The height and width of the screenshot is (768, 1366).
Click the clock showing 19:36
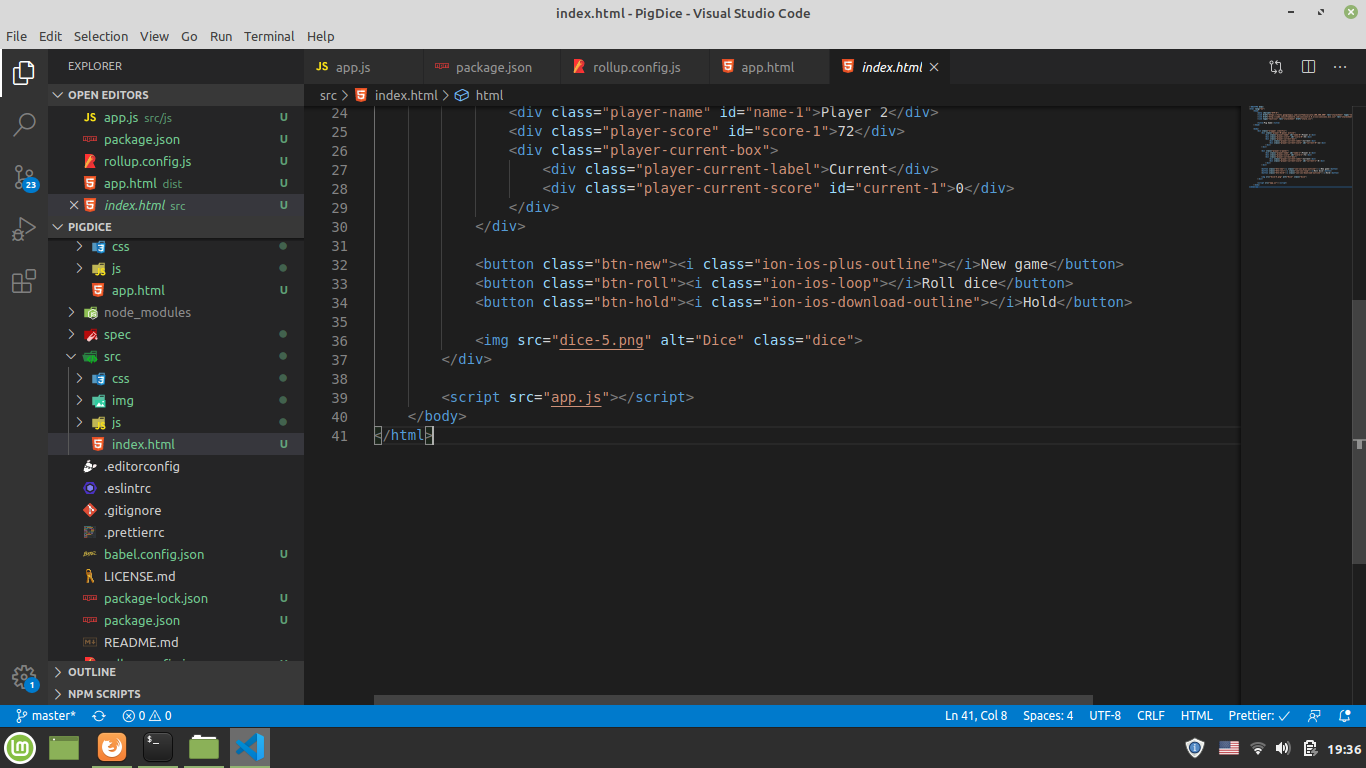(1344, 748)
